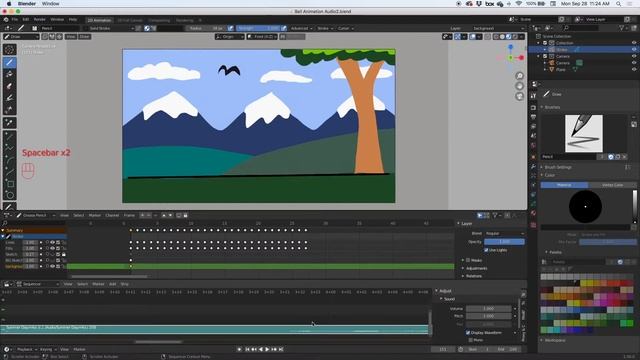The image size is (640, 360).
Task: Select the Tint tool
Action: [10, 98]
